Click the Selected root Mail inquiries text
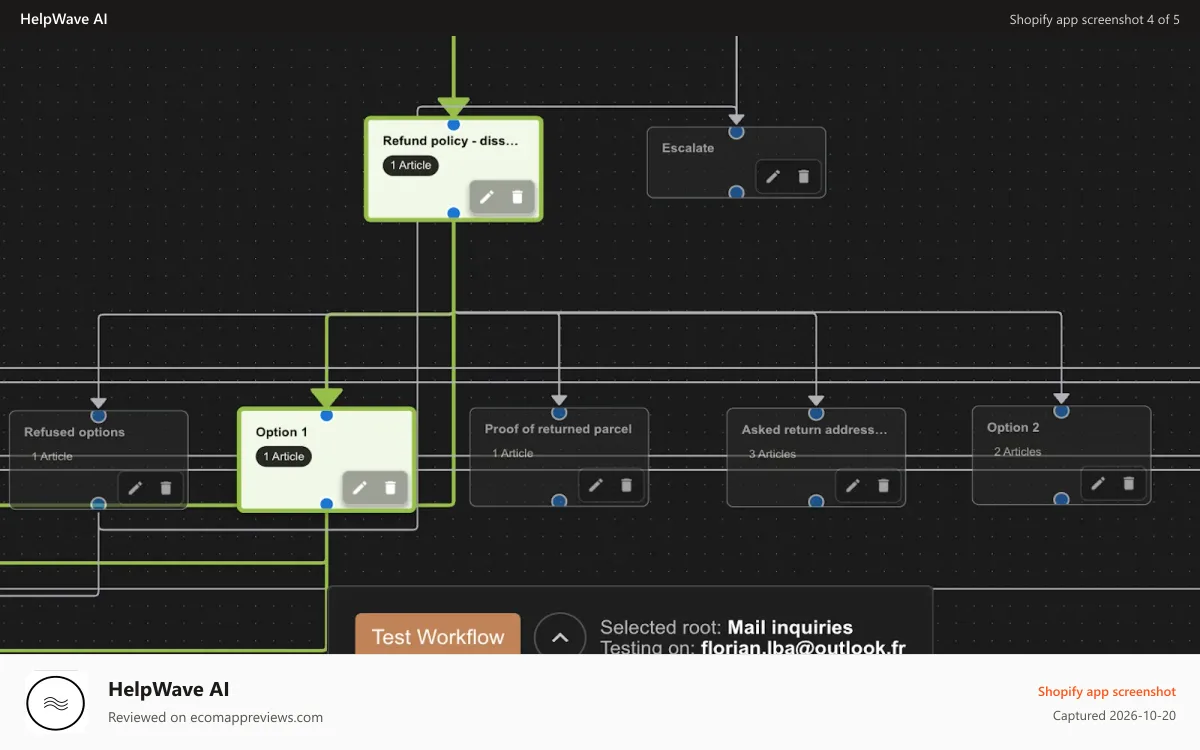The width and height of the screenshot is (1200, 750). (x=726, y=627)
